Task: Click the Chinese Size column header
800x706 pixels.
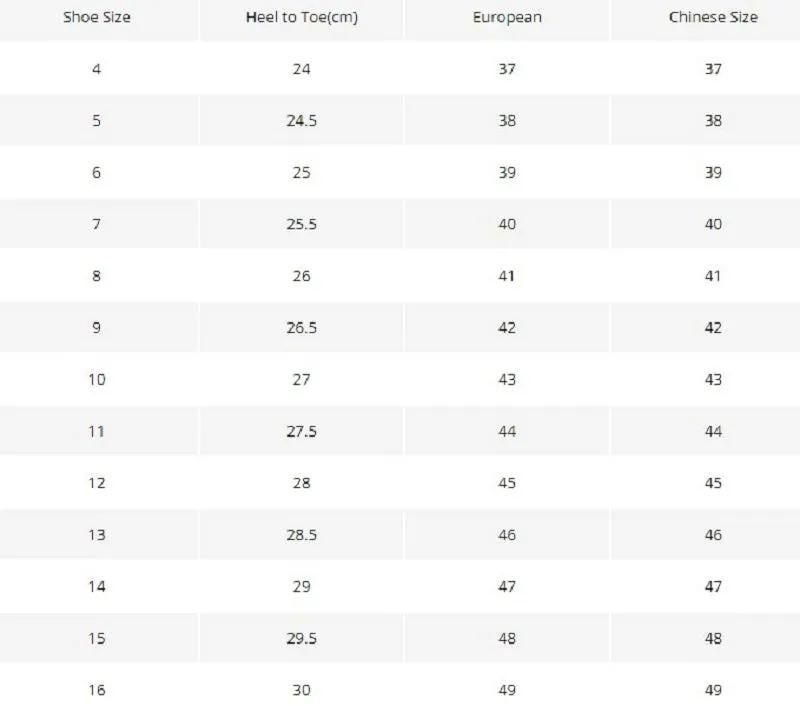Action: coord(713,17)
